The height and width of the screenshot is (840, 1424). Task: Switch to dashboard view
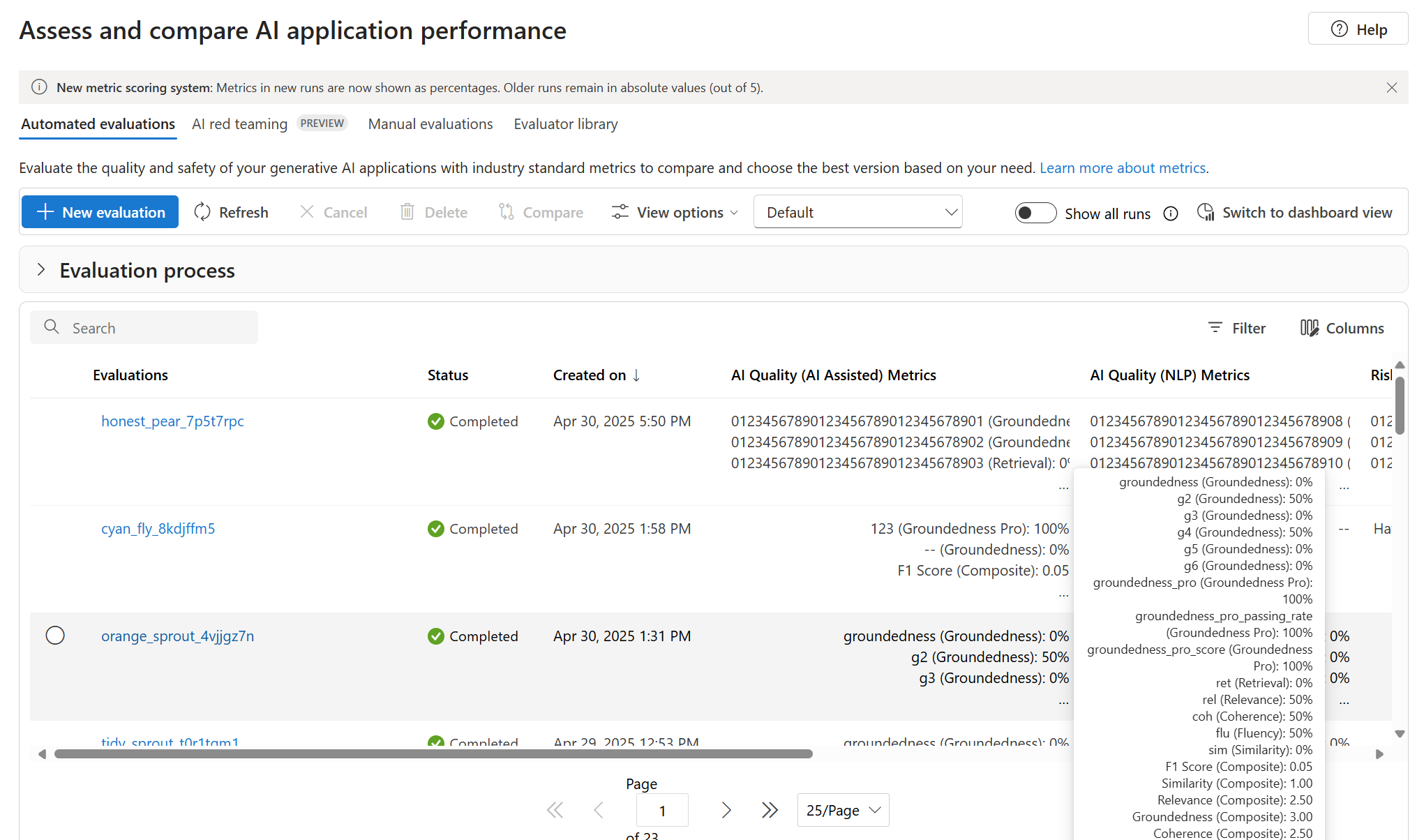[x=1295, y=213]
